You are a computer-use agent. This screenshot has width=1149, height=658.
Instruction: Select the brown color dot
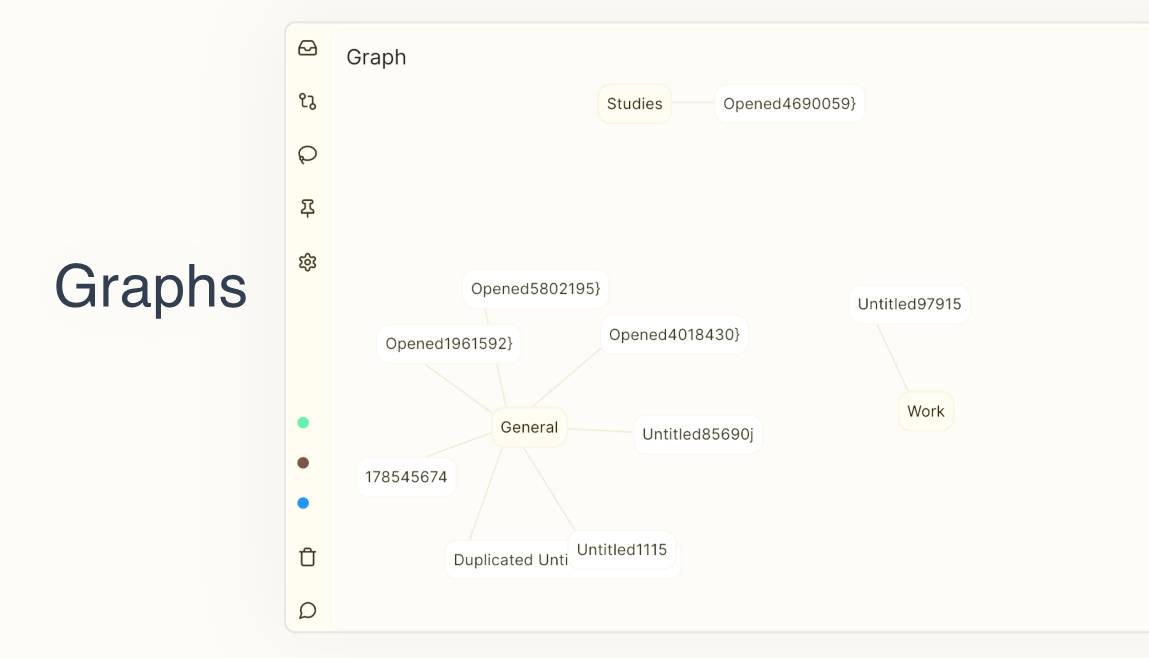[x=303, y=463]
